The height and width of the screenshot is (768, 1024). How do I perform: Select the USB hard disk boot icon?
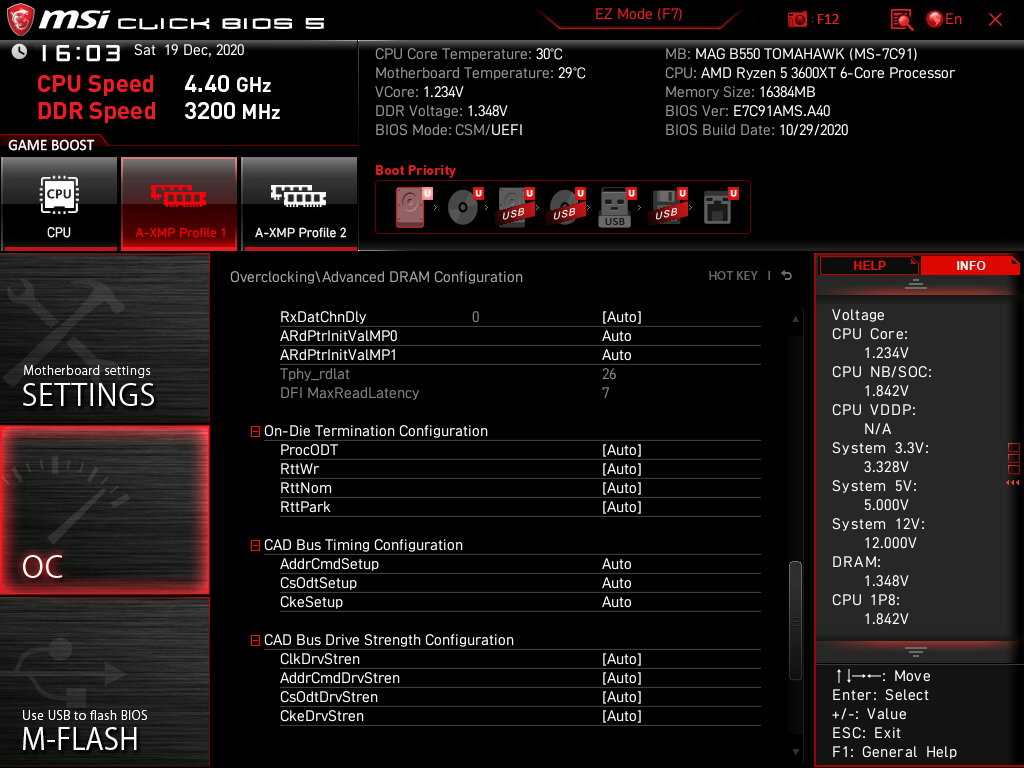coord(516,207)
